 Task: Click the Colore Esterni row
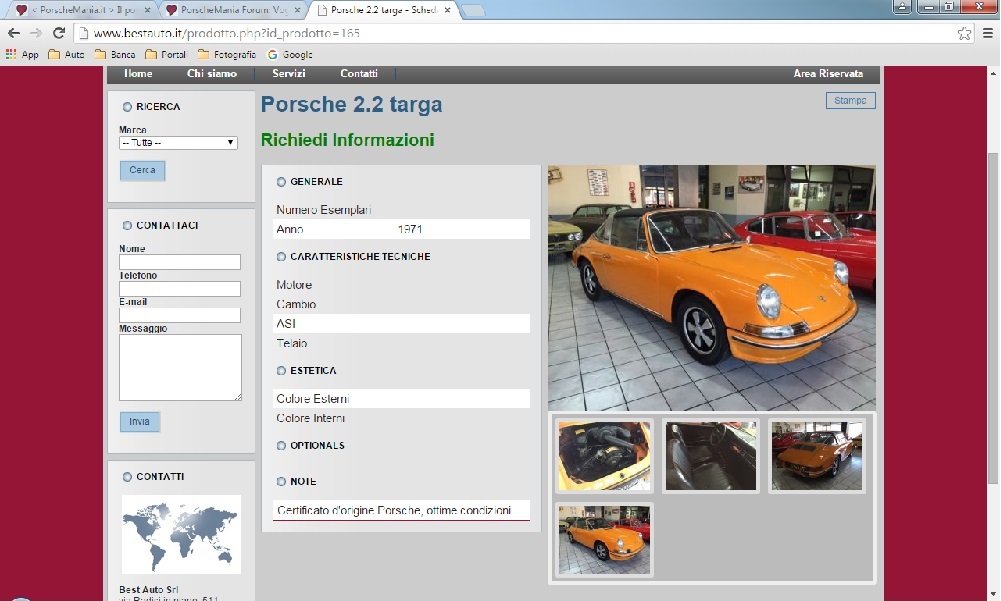(402, 399)
